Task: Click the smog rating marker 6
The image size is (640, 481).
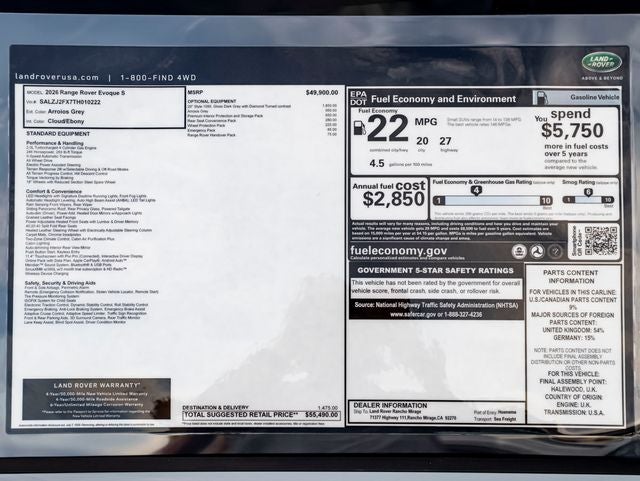Action: [588, 192]
